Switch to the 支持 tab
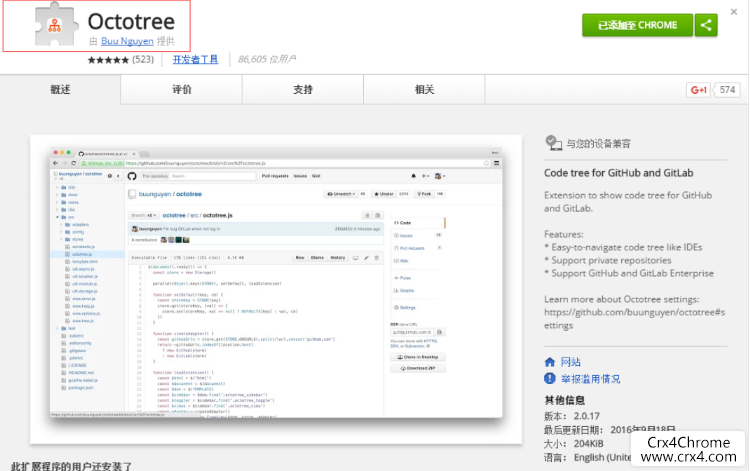The height and width of the screenshot is (471, 750). click(x=303, y=89)
